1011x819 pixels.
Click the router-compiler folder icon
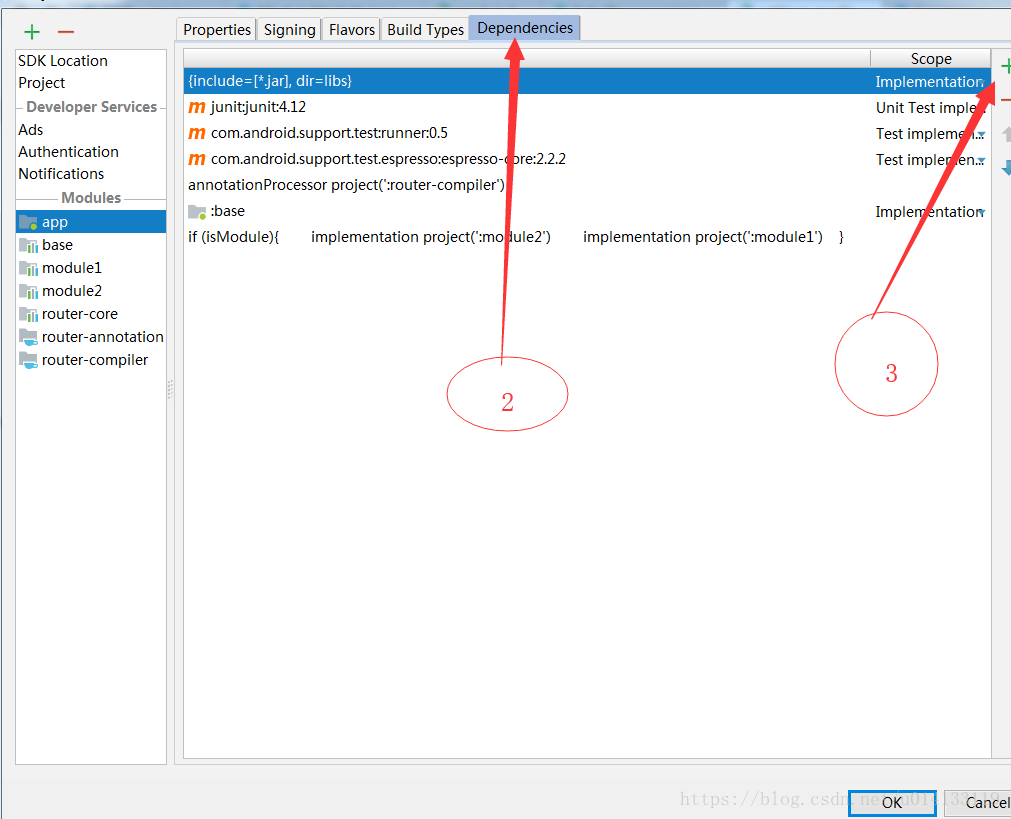[x=28, y=360]
